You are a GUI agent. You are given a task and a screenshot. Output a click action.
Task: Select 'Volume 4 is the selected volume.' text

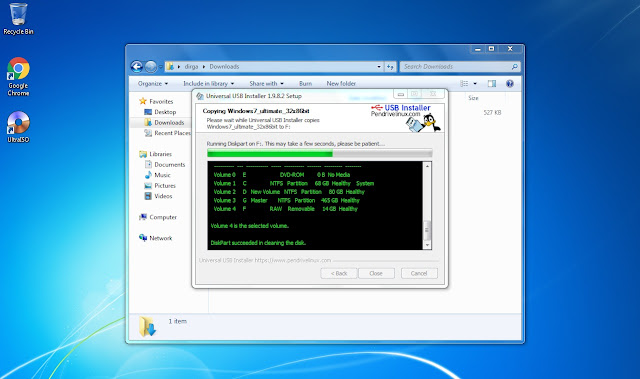(249, 226)
